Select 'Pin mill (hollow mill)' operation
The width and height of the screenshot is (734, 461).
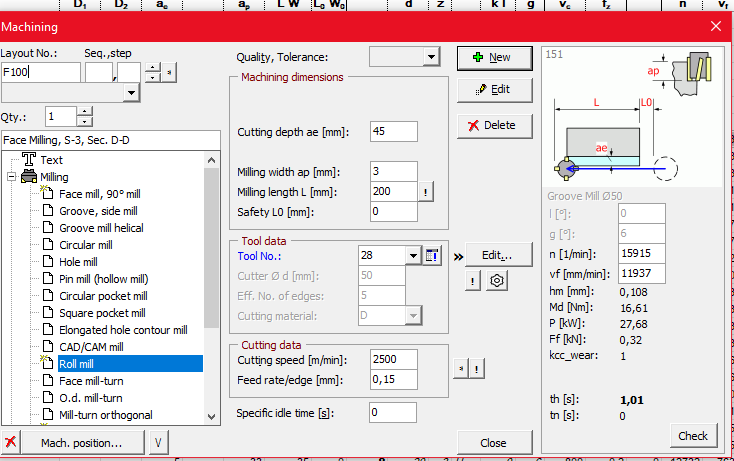pos(103,279)
